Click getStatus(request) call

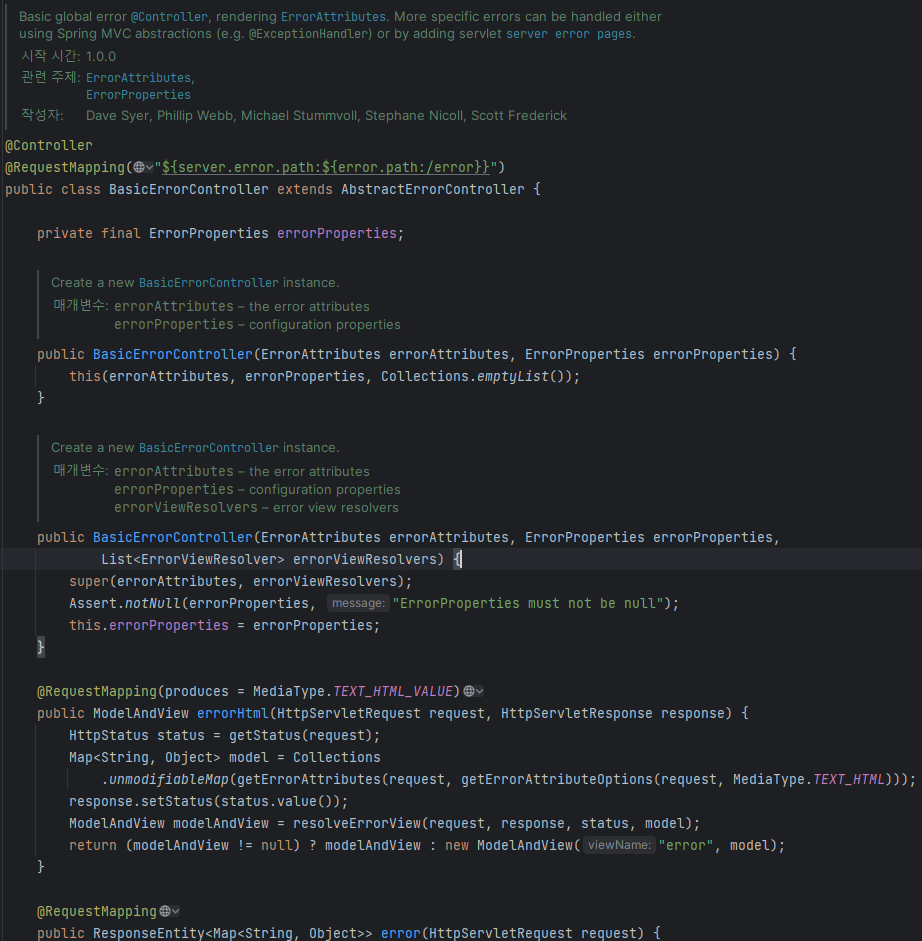tap(301, 735)
